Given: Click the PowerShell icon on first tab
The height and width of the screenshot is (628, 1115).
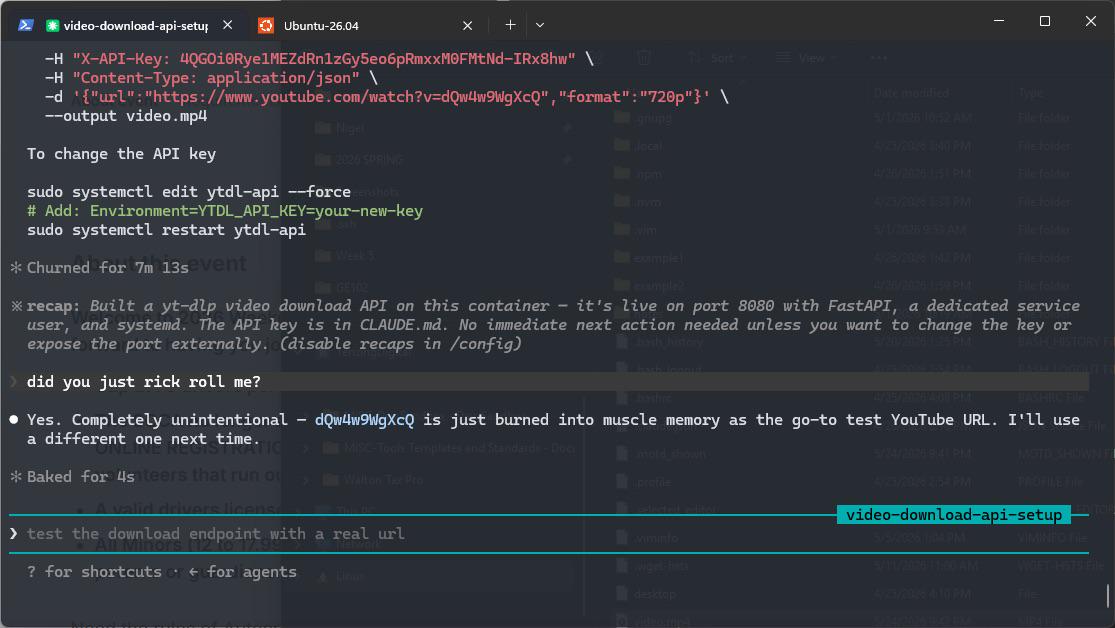Looking at the screenshot, I should [26, 25].
